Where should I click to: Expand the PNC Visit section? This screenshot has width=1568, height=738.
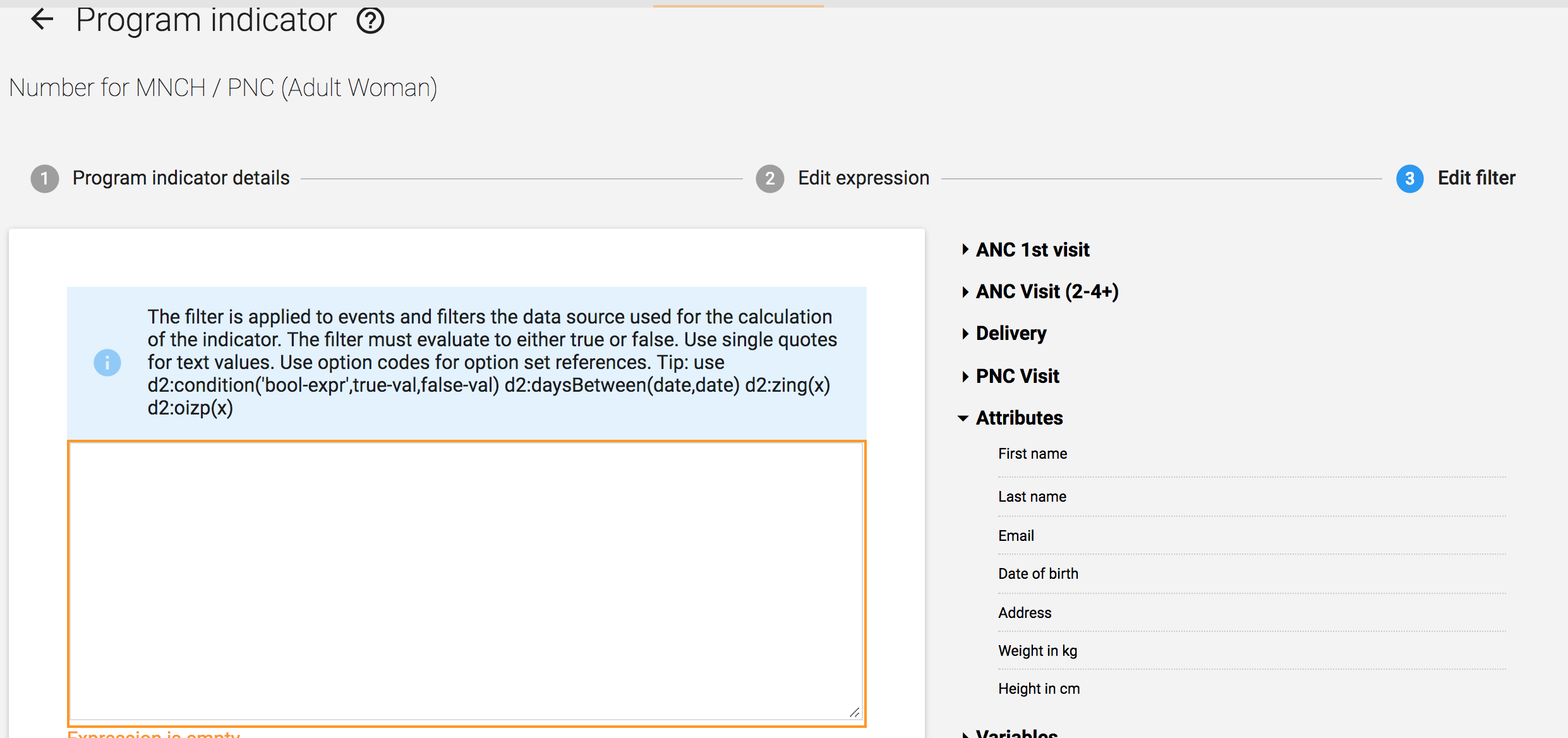coord(1017,376)
